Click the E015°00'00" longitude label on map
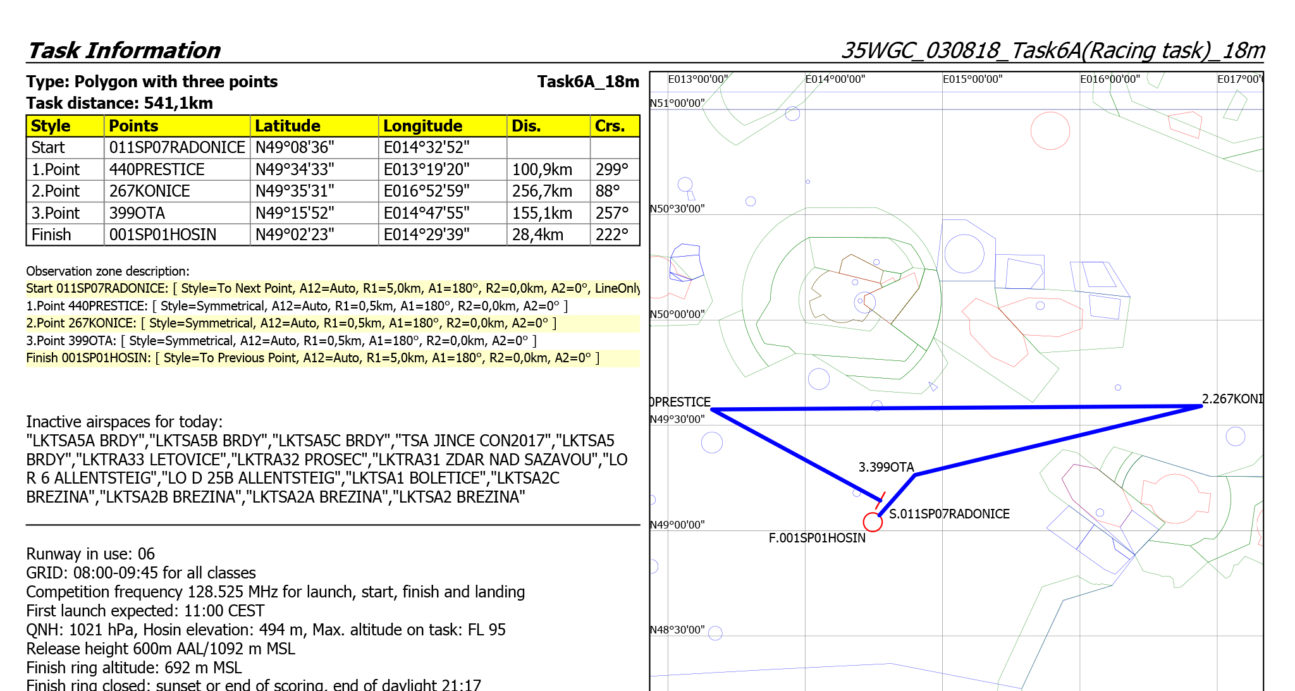The height and width of the screenshot is (691, 1295). click(972, 80)
